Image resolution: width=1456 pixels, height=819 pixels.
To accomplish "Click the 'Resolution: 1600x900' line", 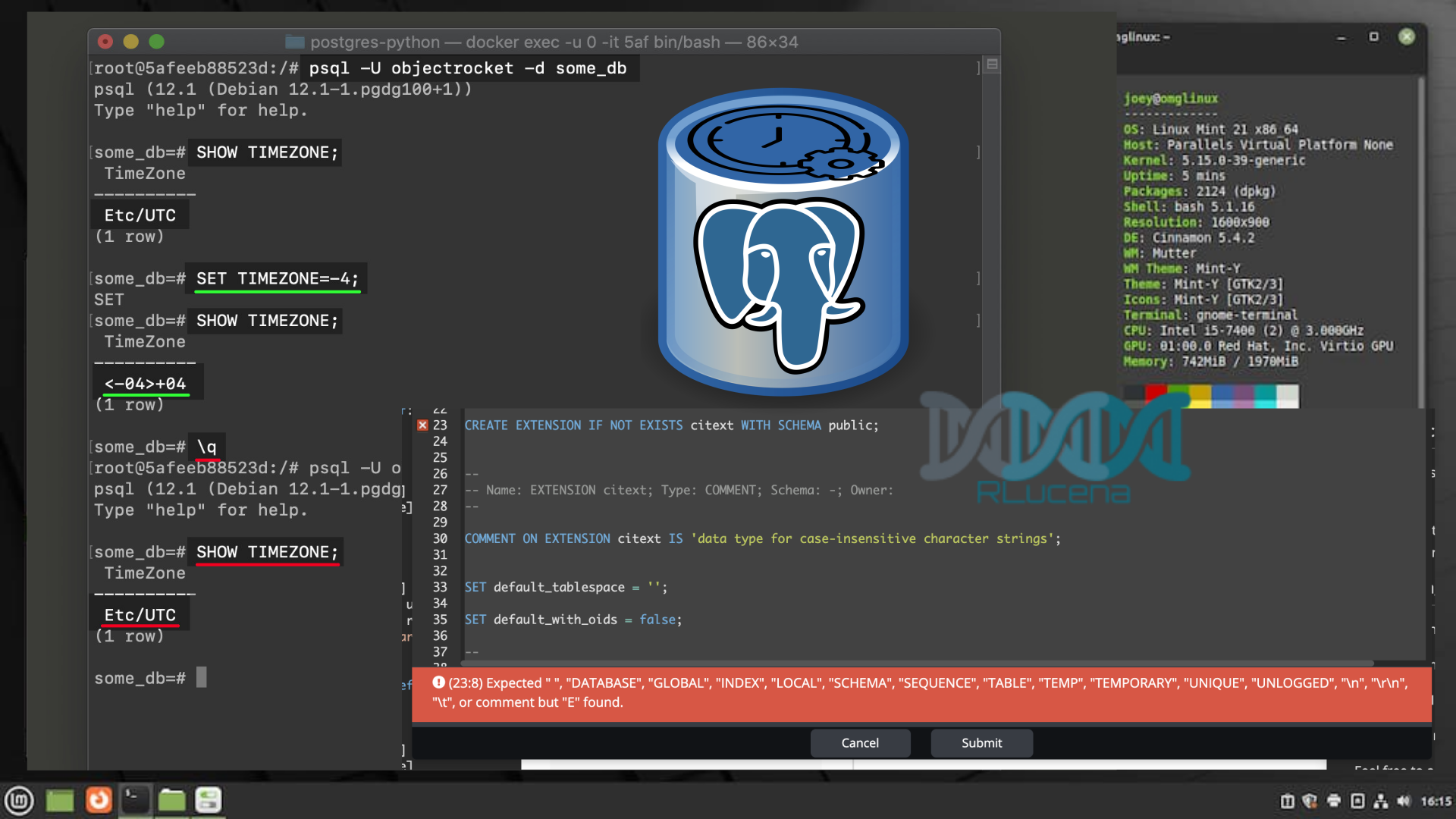I will coord(1197,222).
